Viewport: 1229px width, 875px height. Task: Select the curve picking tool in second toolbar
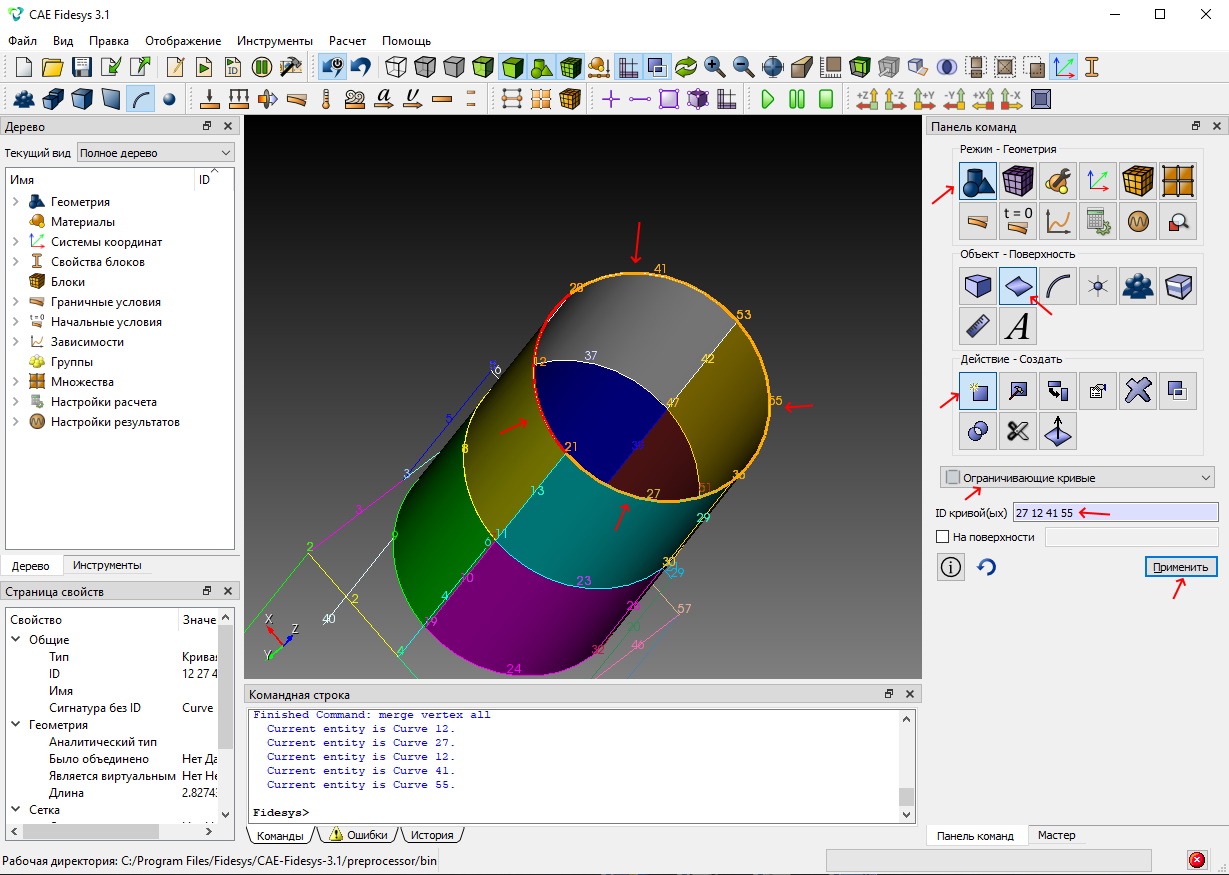coord(141,99)
